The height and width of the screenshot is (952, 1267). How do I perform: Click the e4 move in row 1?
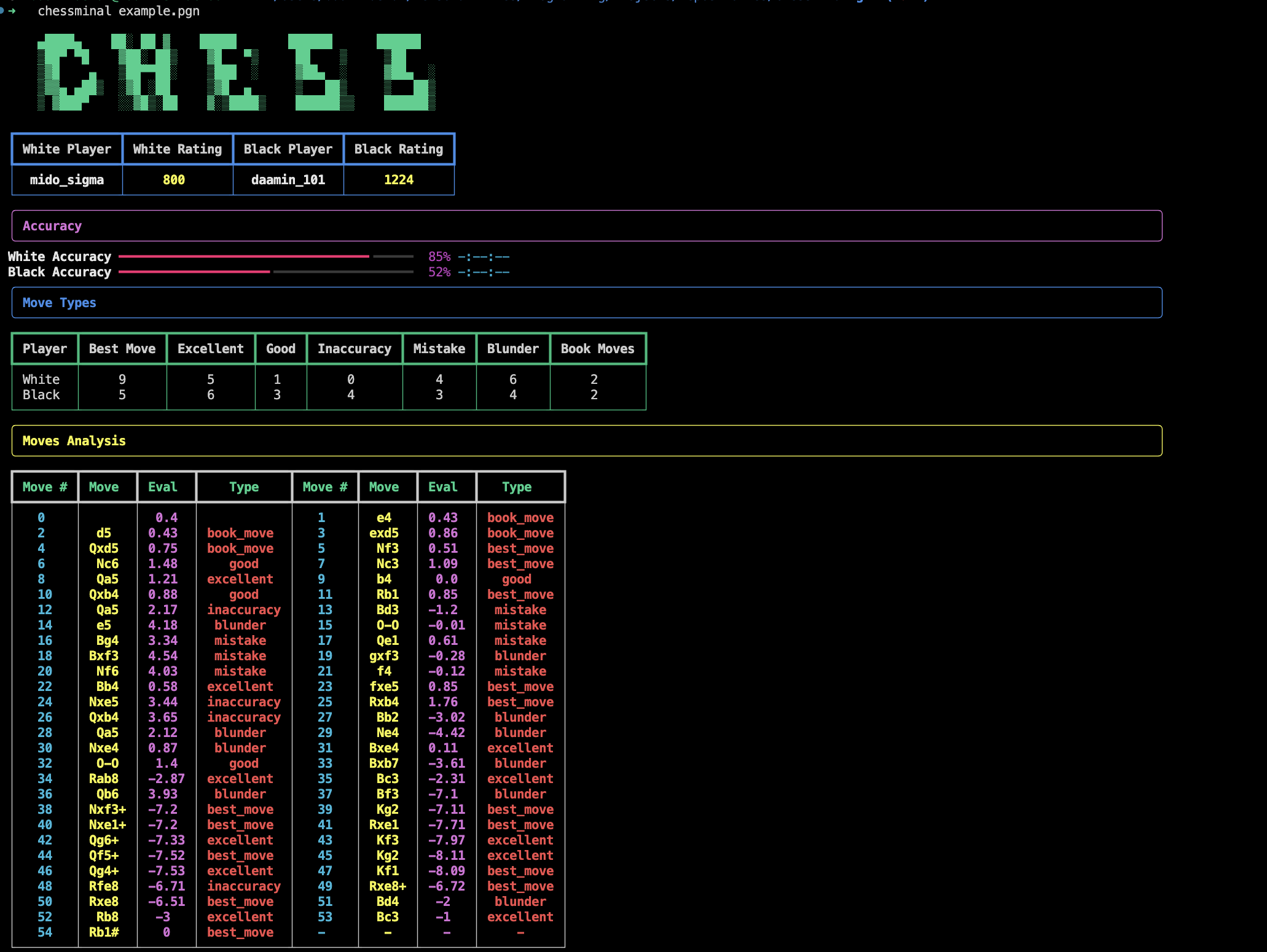pos(384,518)
